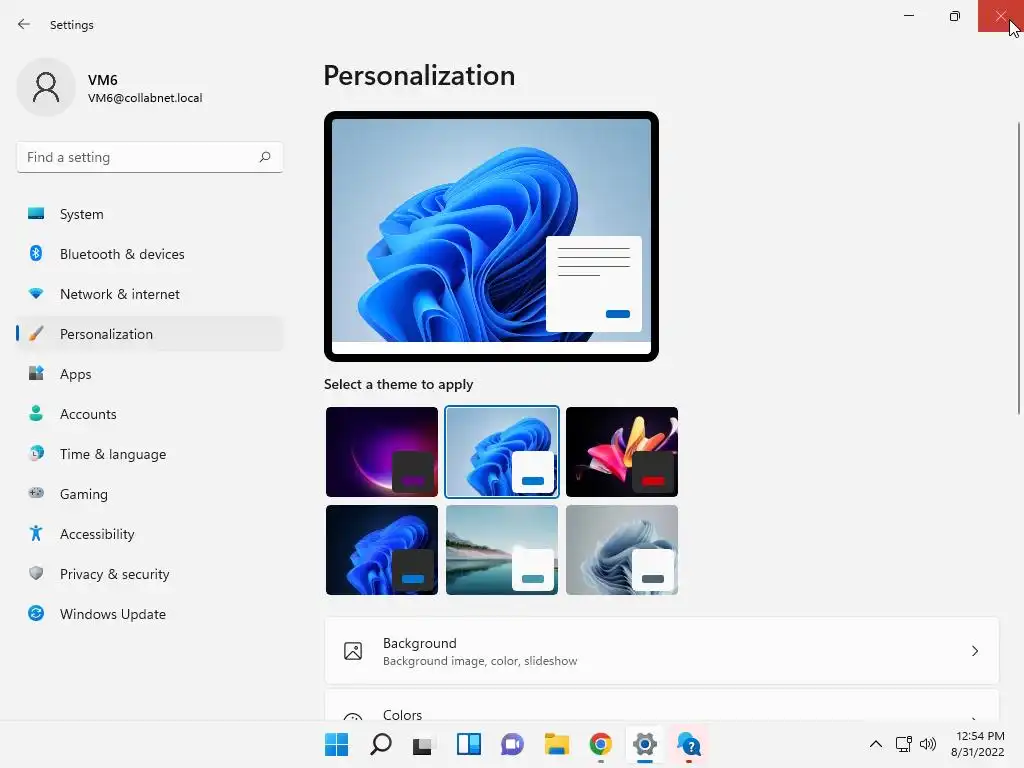This screenshot has height=768, width=1024.
Task: Click the VM6 user avatar icon
Action: point(46,87)
